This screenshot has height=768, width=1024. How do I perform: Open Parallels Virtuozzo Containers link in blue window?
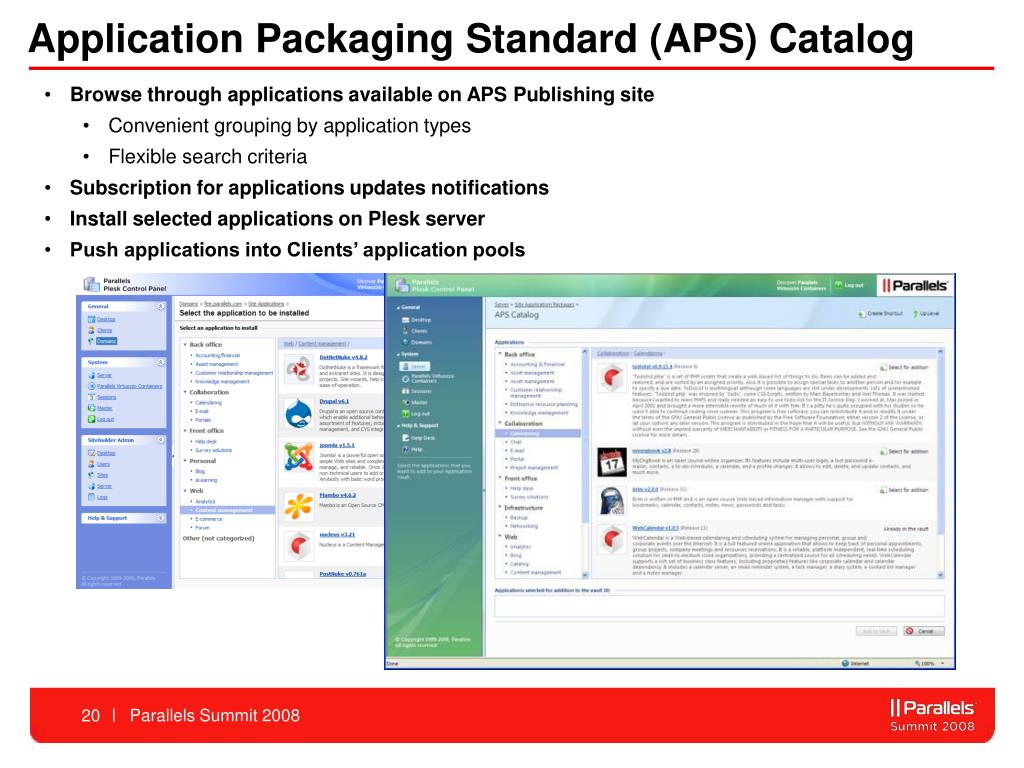pos(130,386)
